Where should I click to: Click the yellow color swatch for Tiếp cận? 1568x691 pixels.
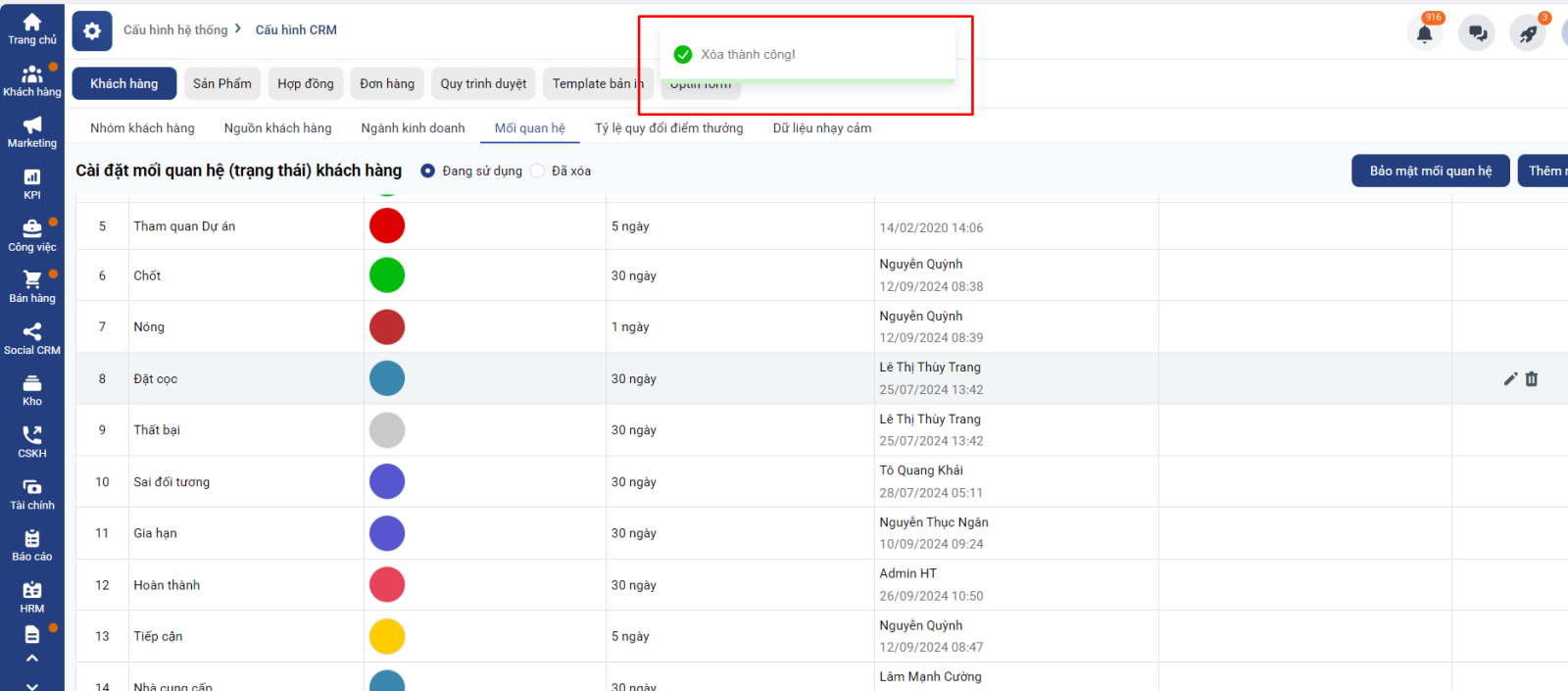(x=387, y=636)
